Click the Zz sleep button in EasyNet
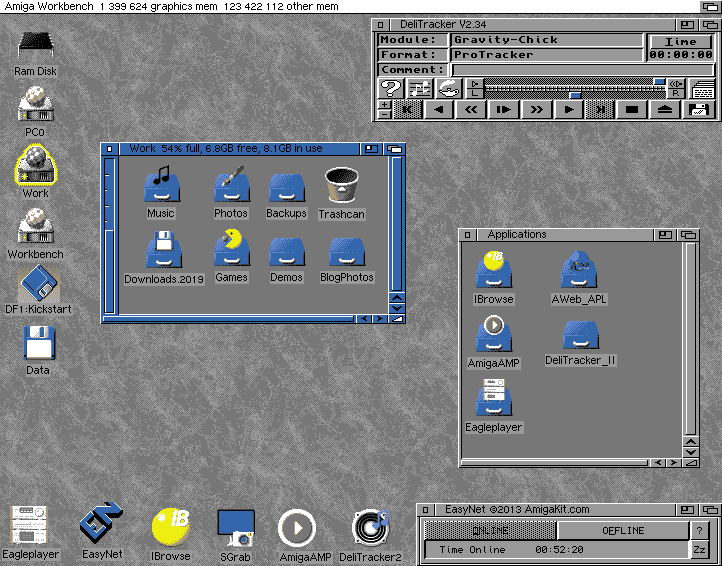This screenshot has height=566, width=722. [x=699, y=550]
